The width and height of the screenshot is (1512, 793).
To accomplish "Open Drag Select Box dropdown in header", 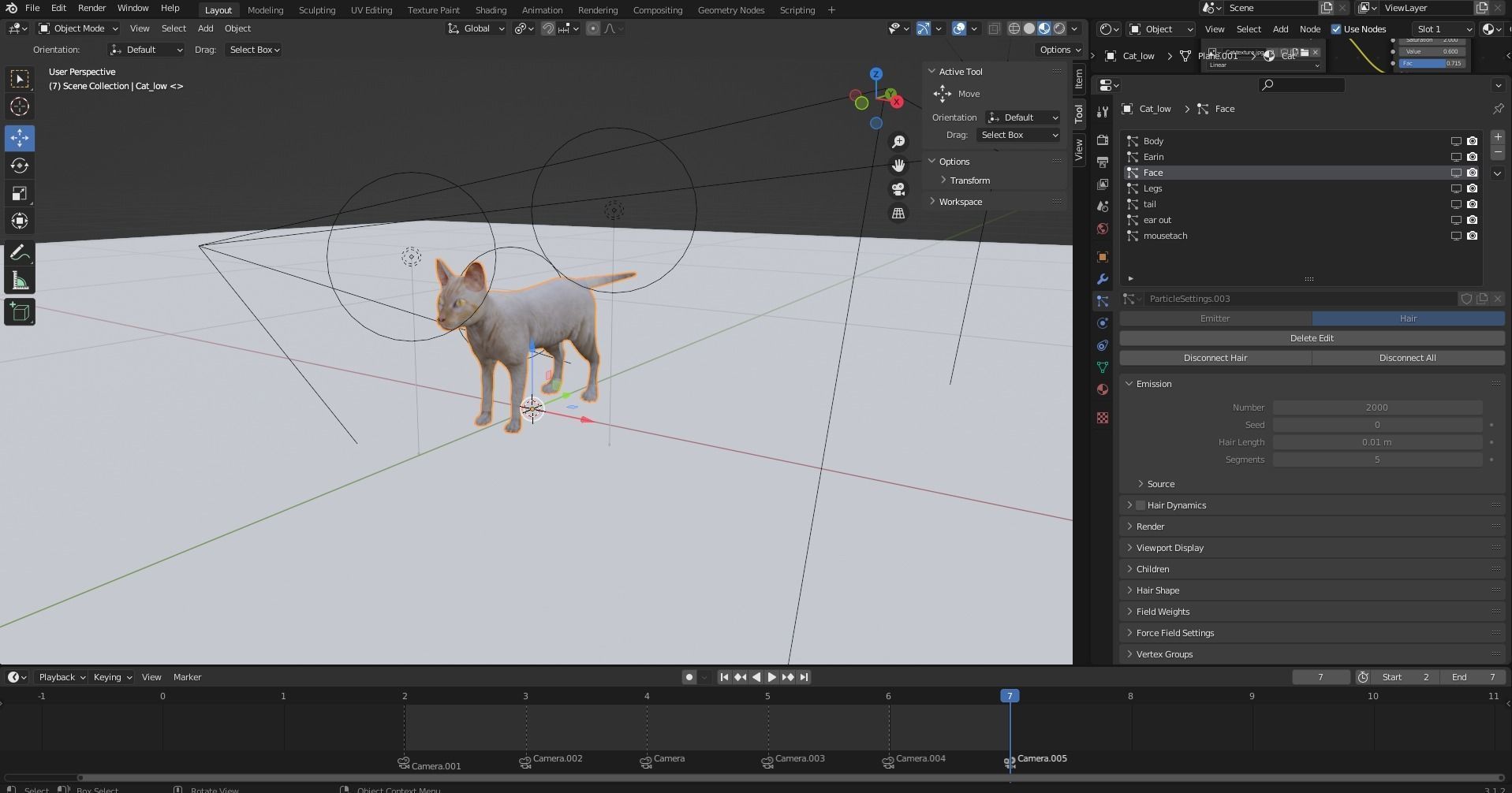I will (254, 50).
